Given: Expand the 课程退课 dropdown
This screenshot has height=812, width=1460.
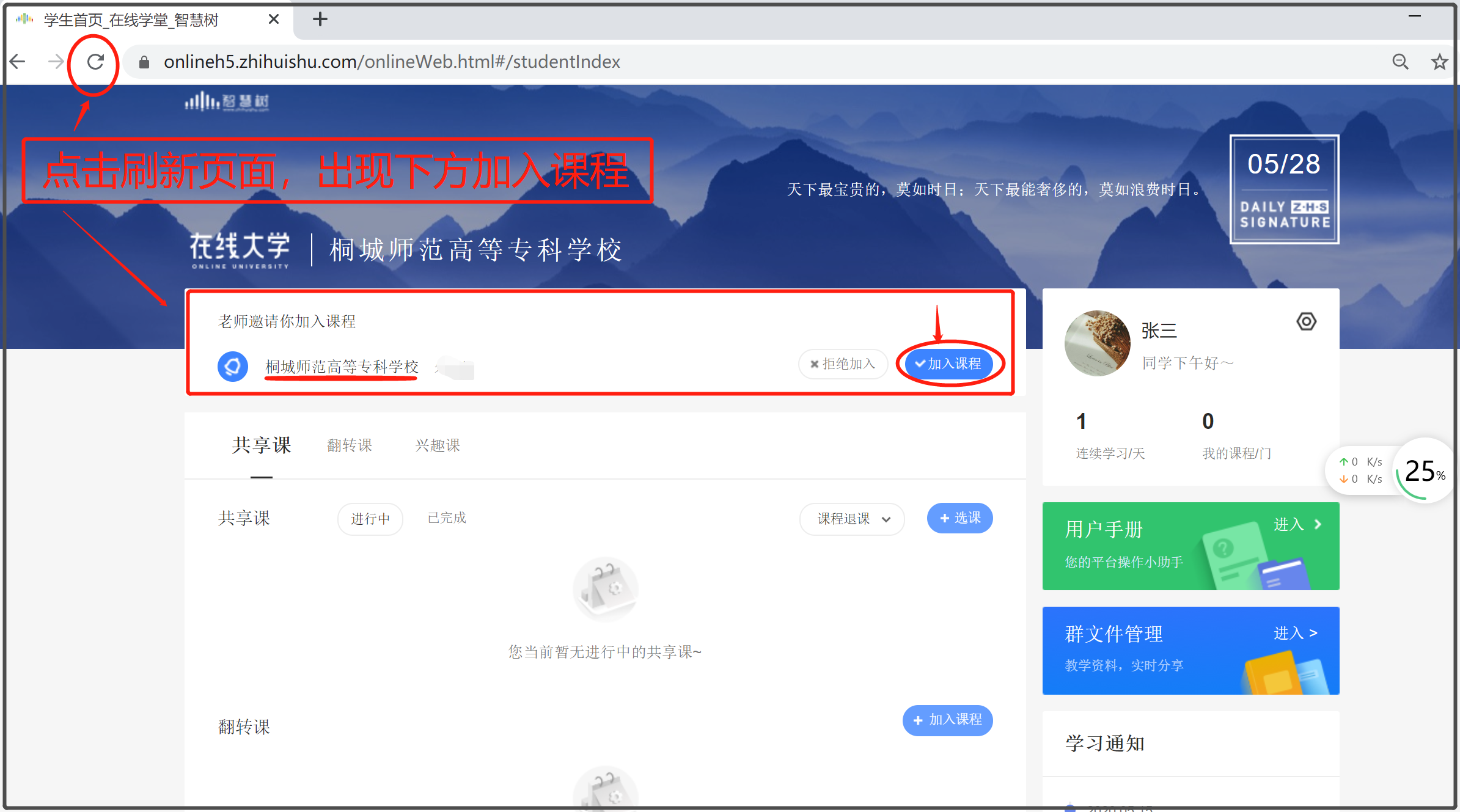Looking at the screenshot, I should 852,519.
